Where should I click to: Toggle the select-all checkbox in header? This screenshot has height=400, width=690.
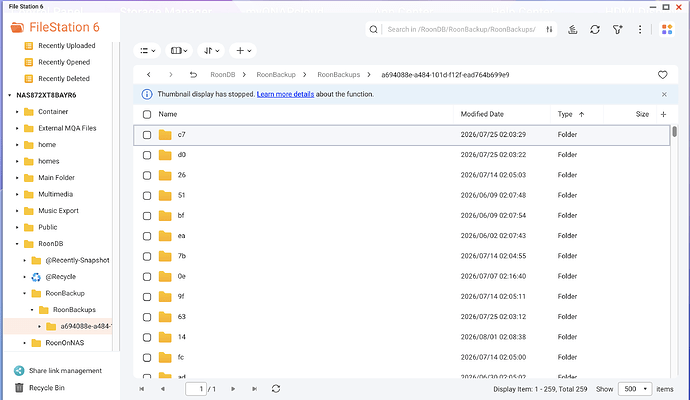point(147,114)
